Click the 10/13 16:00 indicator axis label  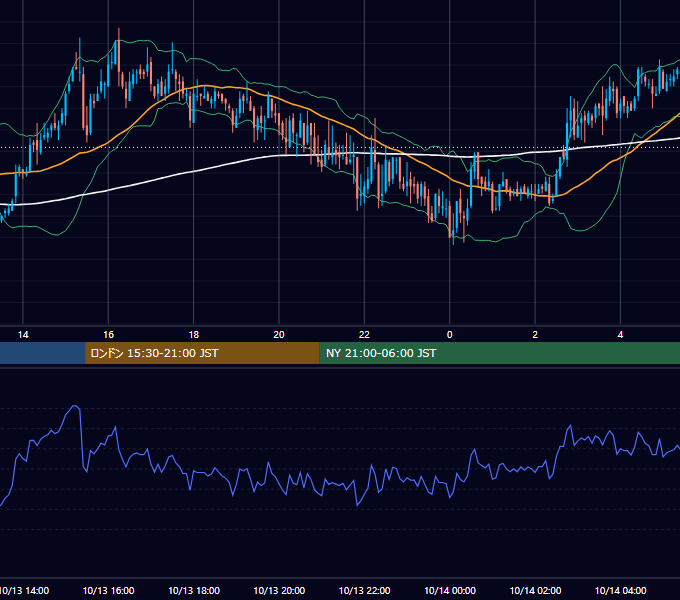pos(108,591)
